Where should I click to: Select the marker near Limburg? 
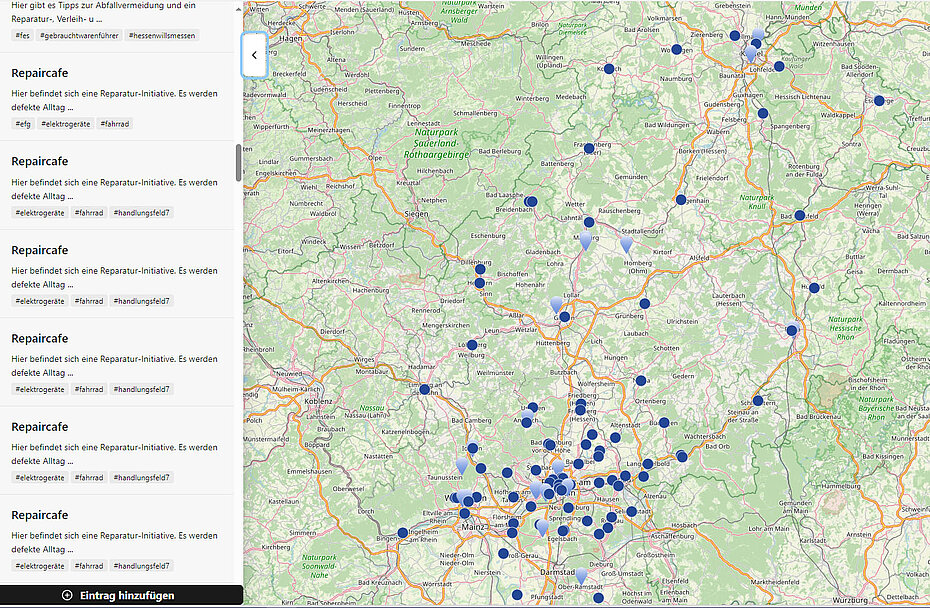pos(424,389)
